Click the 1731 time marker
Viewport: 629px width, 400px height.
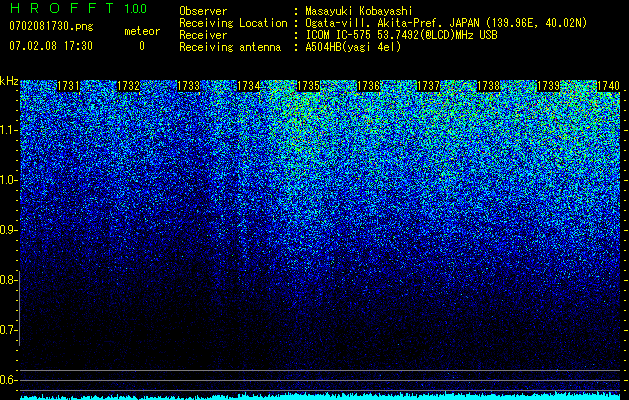coord(68,86)
